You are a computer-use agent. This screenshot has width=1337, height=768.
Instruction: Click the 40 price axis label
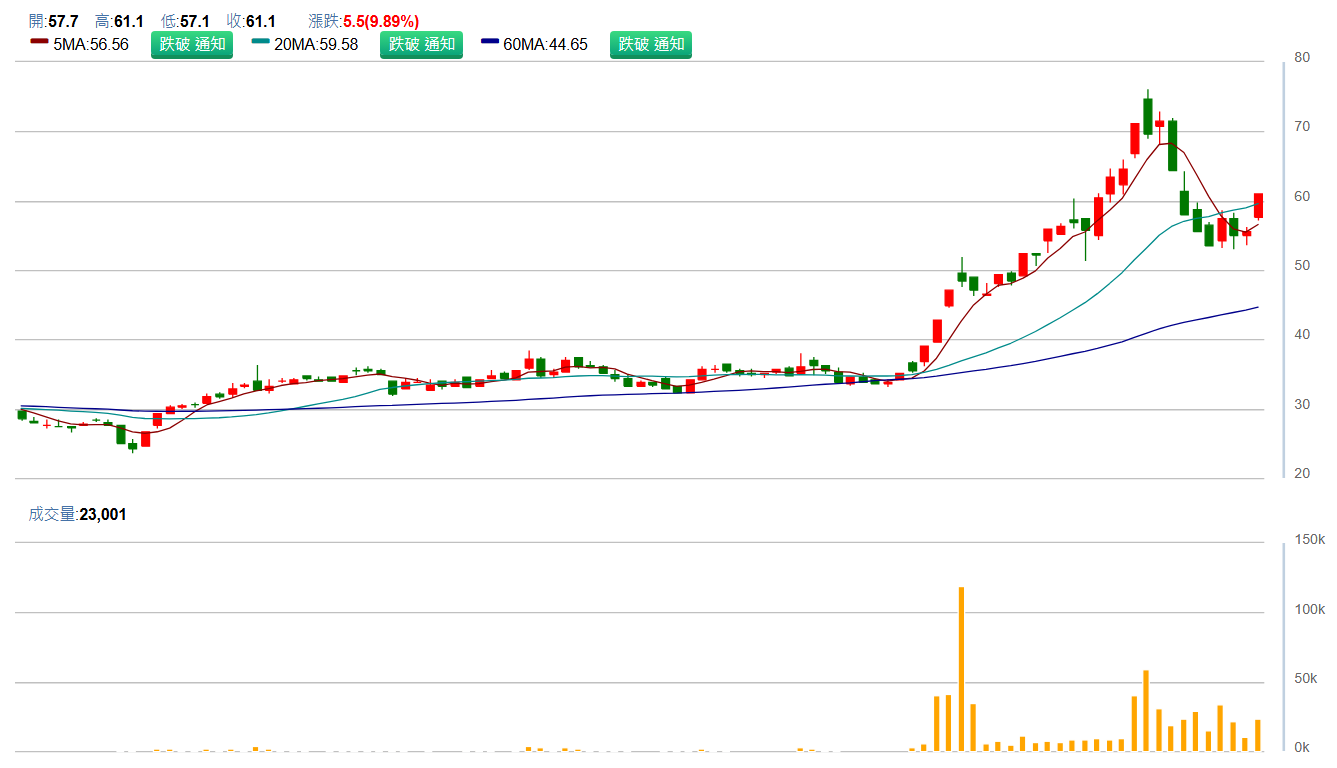coord(1302,335)
